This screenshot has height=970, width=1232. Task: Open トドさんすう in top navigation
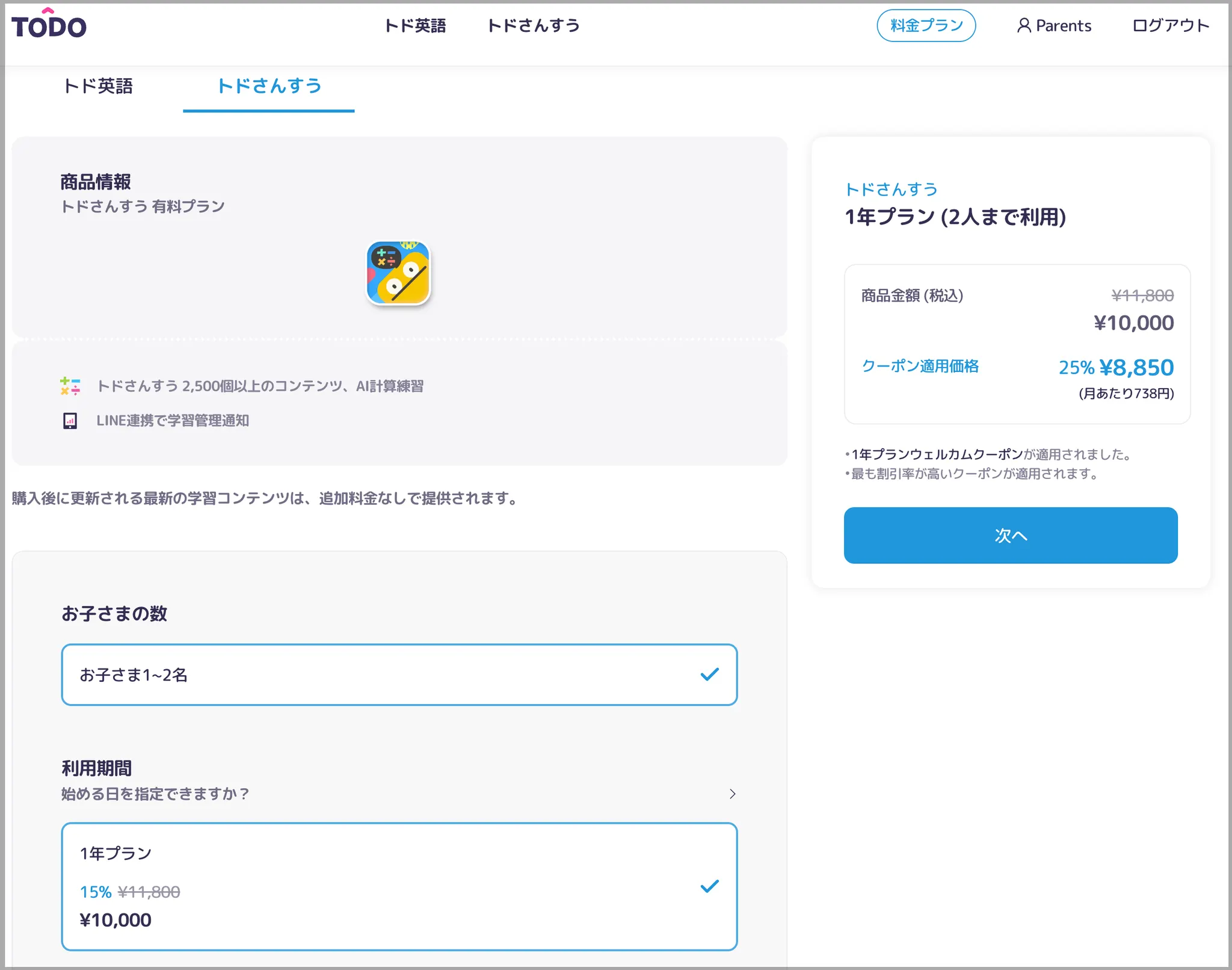(533, 25)
